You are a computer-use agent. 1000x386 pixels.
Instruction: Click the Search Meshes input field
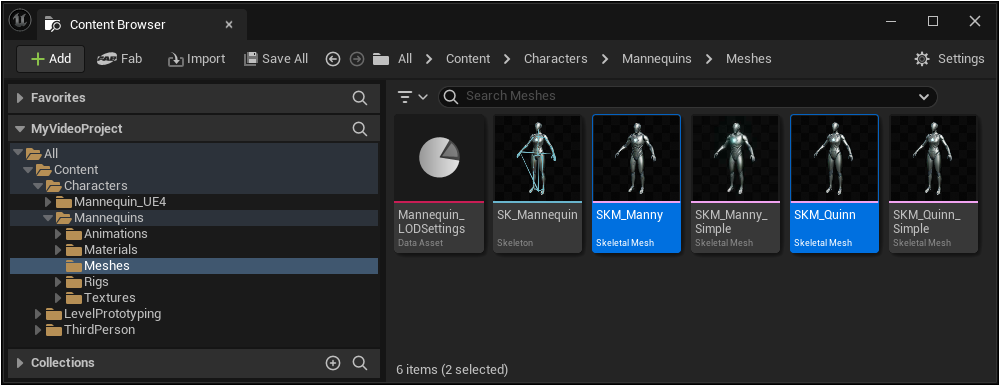click(688, 96)
